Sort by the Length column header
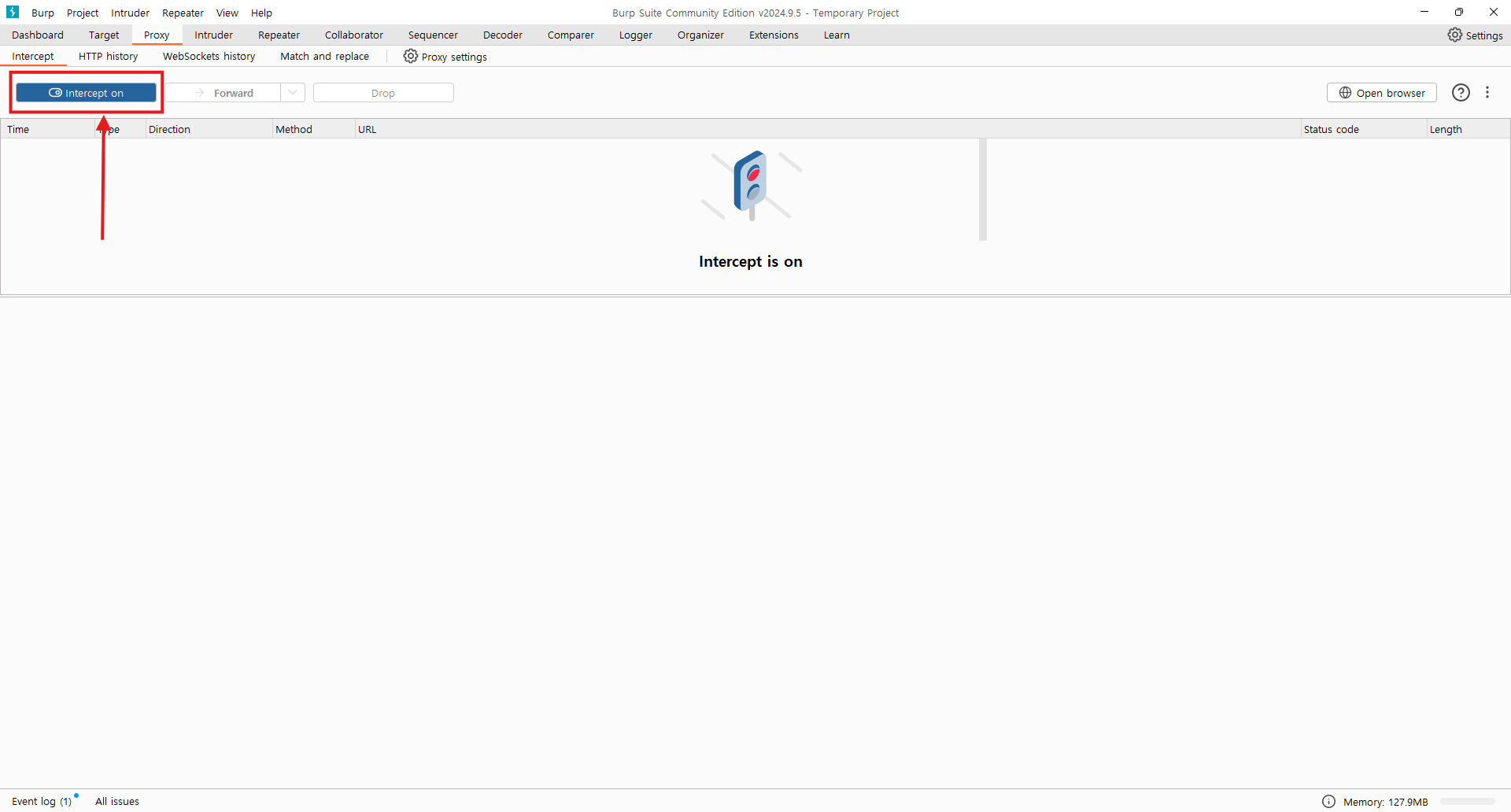This screenshot has height=812, width=1511. pyautogui.click(x=1469, y=129)
